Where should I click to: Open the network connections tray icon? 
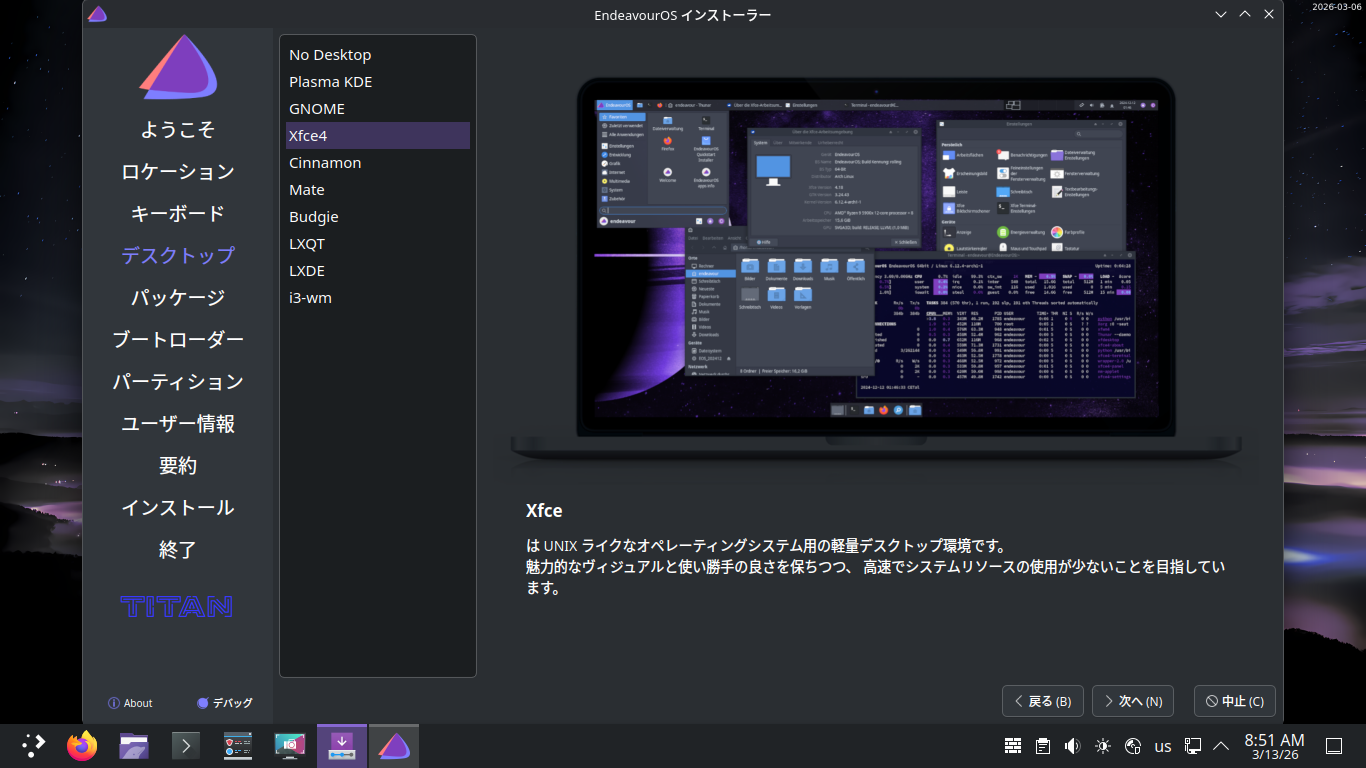pos(1193,746)
